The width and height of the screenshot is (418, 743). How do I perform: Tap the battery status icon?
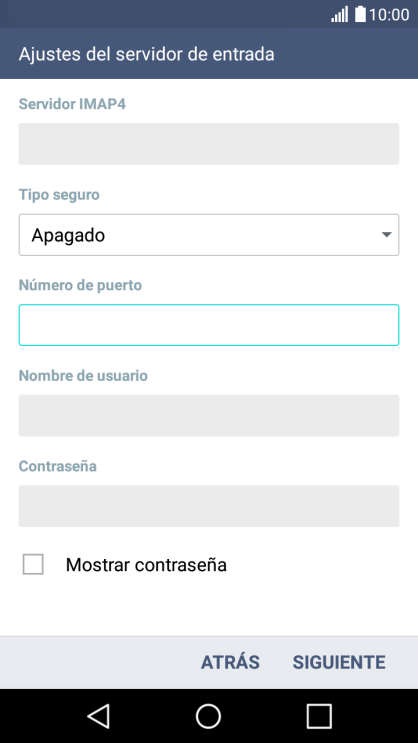click(361, 14)
